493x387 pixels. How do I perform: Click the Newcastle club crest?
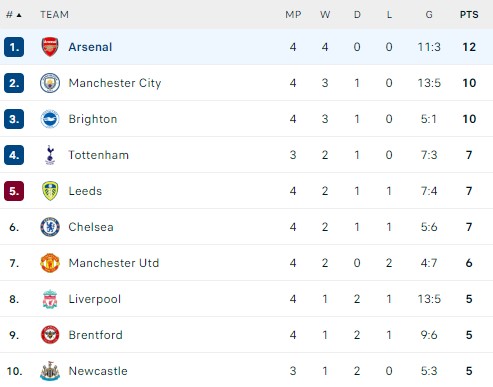click(50, 371)
